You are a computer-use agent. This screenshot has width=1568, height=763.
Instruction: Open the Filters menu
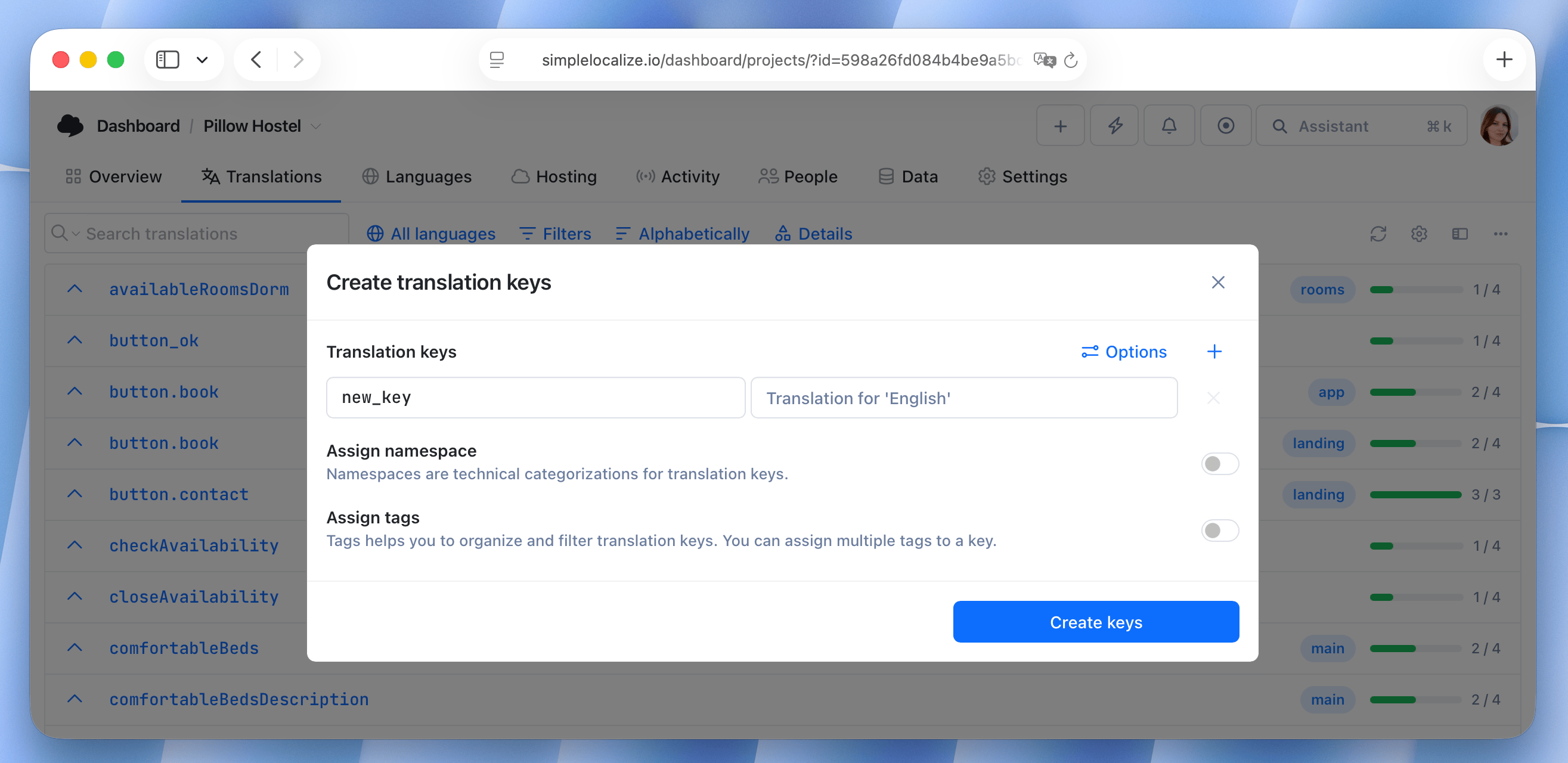click(x=555, y=234)
